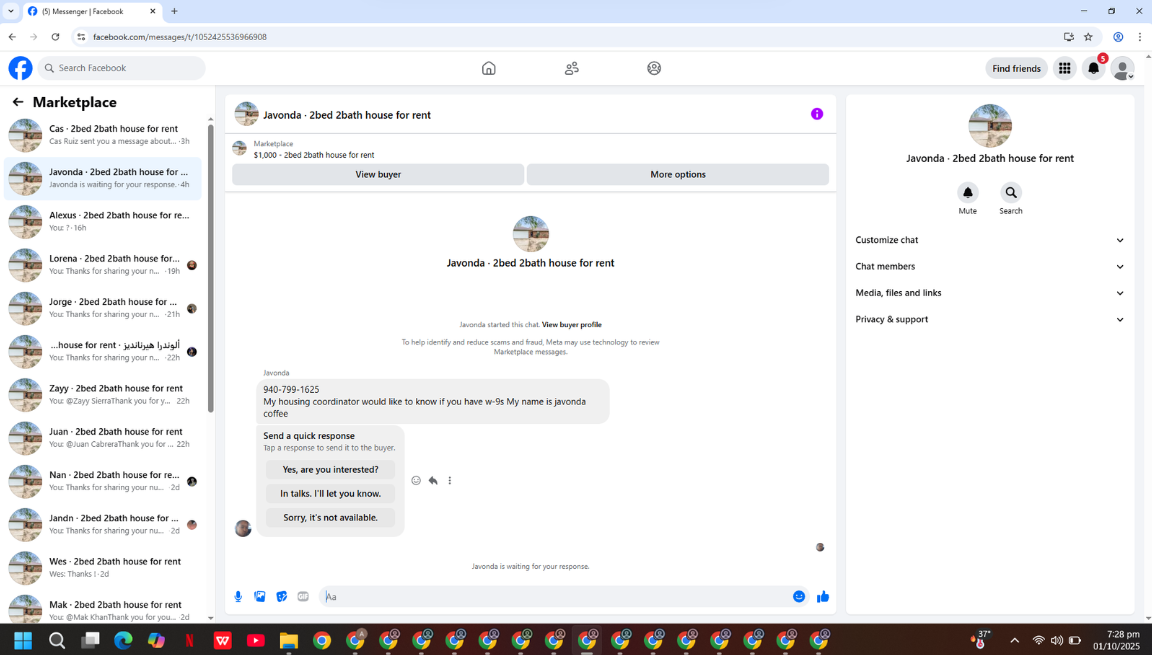Open YouTube from the taskbar
The image size is (1152, 655).
pos(256,640)
